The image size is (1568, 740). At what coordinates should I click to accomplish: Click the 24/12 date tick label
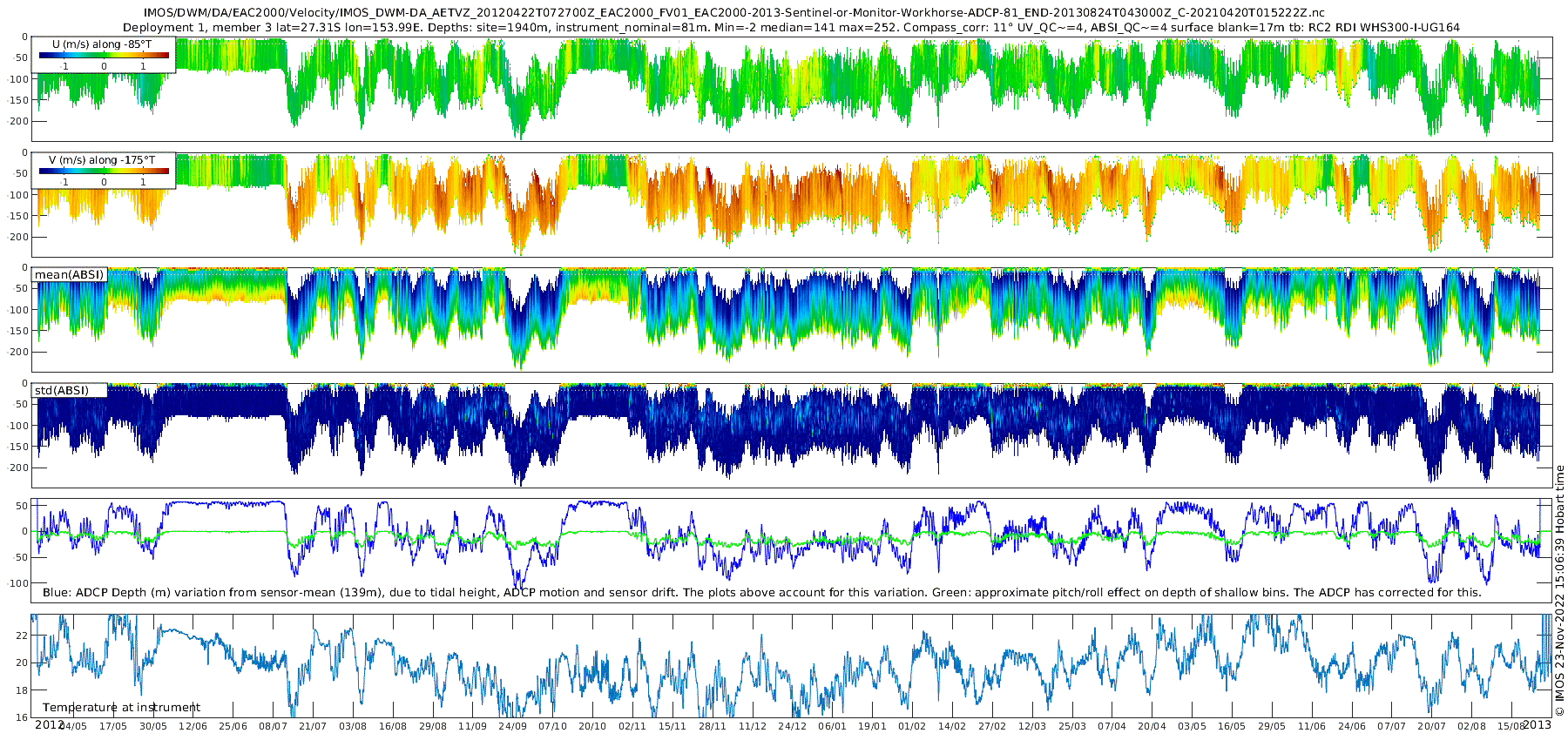pos(793,726)
